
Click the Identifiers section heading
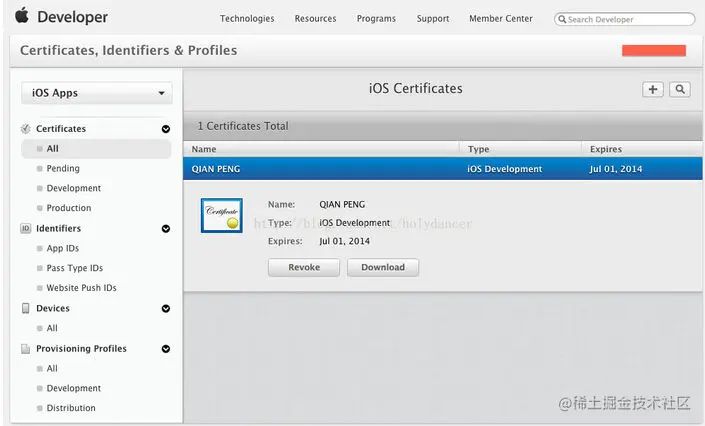pos(58,229)
